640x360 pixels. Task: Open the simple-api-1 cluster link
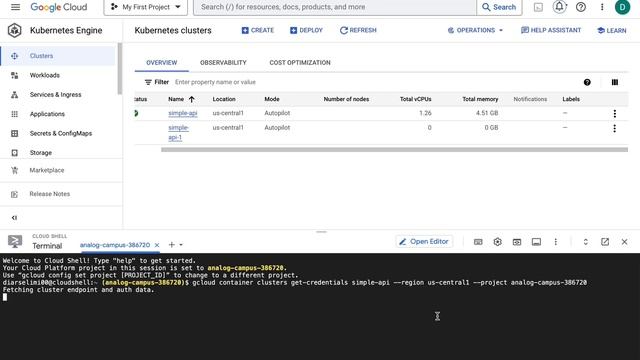pyautogui.click(x=178, y=133)
